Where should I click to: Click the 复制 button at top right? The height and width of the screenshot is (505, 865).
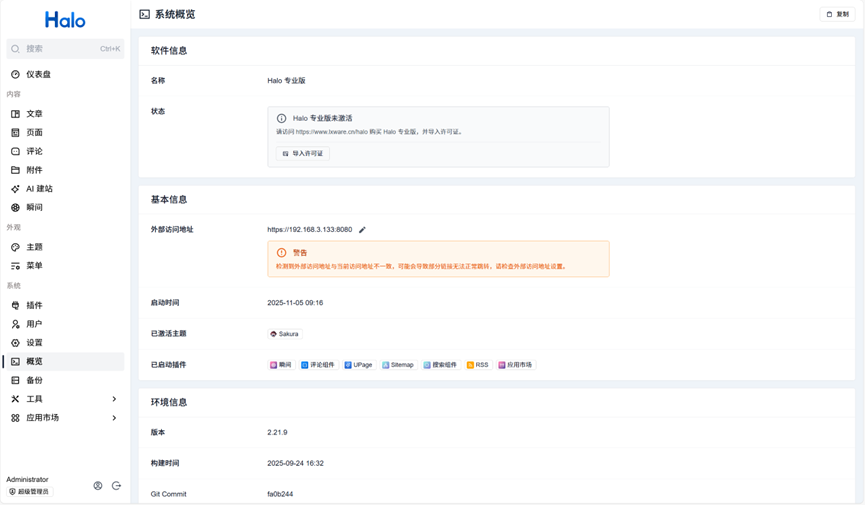point(838,15)
